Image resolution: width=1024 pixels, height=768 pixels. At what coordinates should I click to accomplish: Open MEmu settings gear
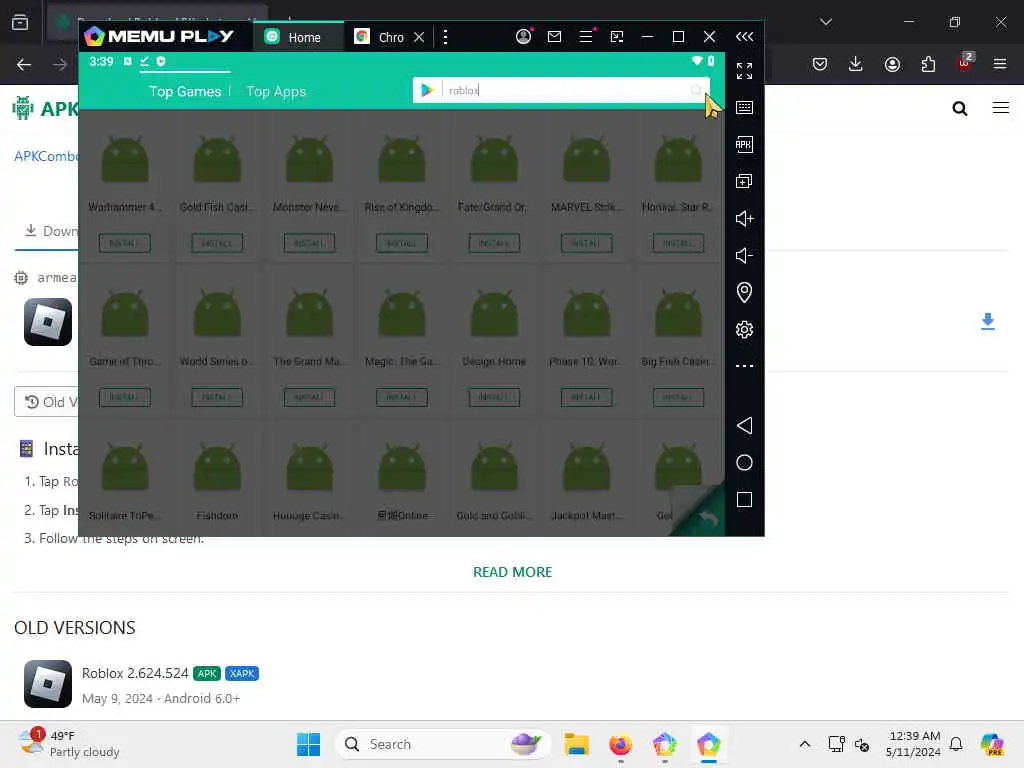coord(744,329)
